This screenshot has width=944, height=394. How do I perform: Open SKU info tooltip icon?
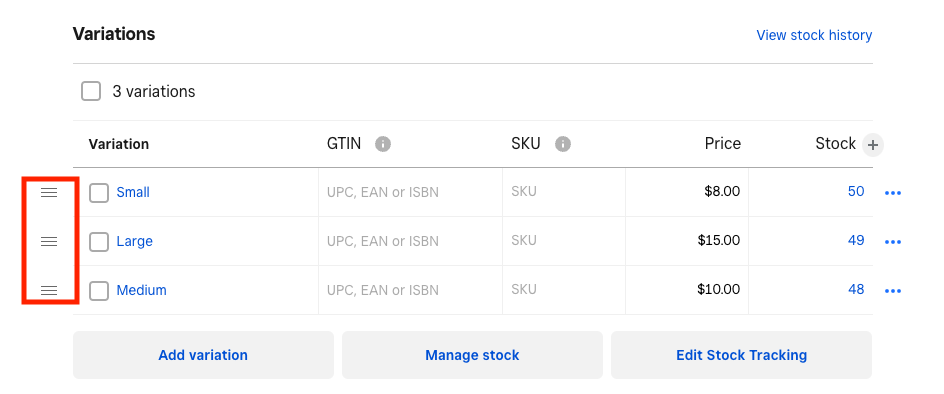tap(563, 144)
